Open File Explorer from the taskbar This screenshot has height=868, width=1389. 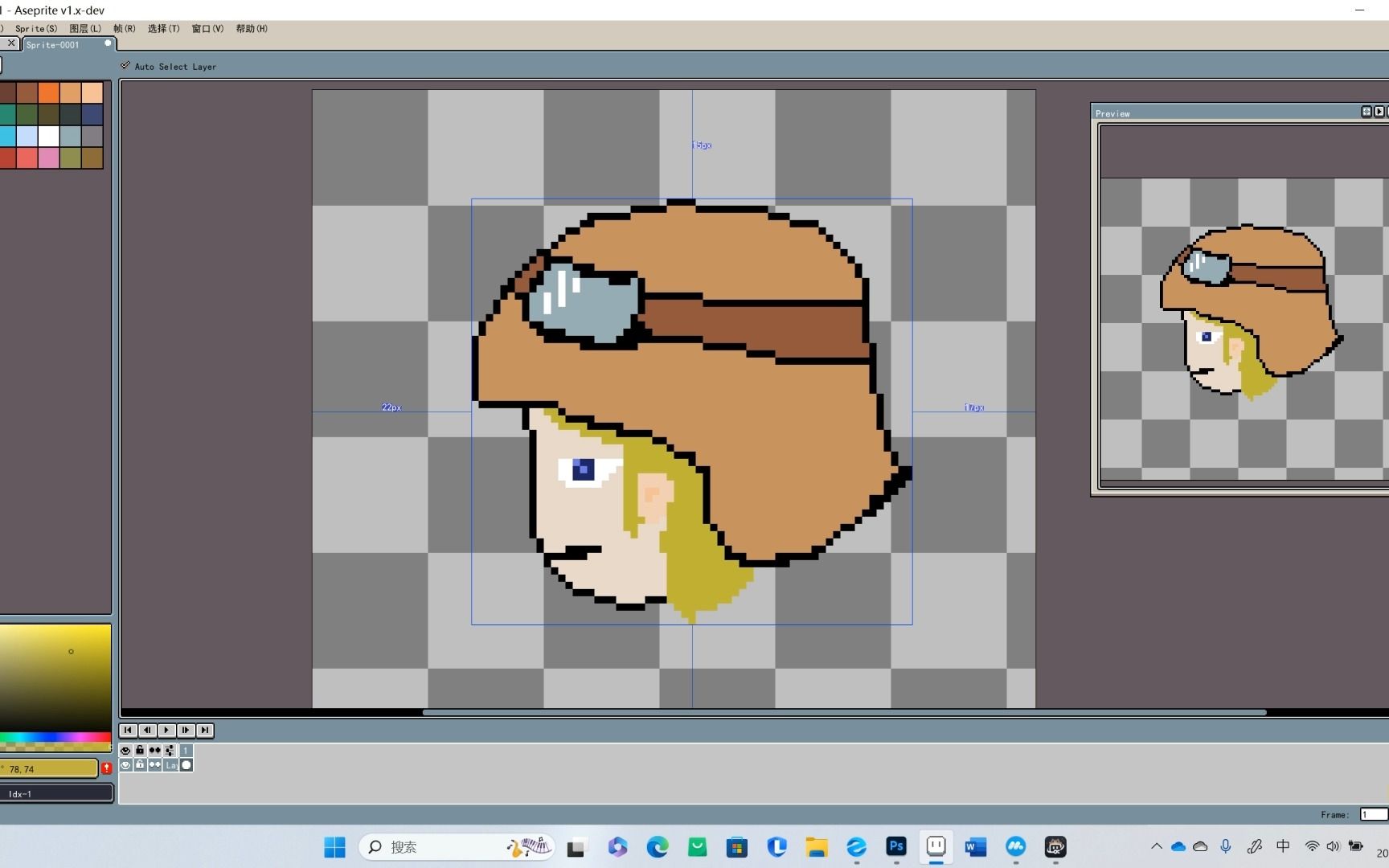tap(817, 846)
